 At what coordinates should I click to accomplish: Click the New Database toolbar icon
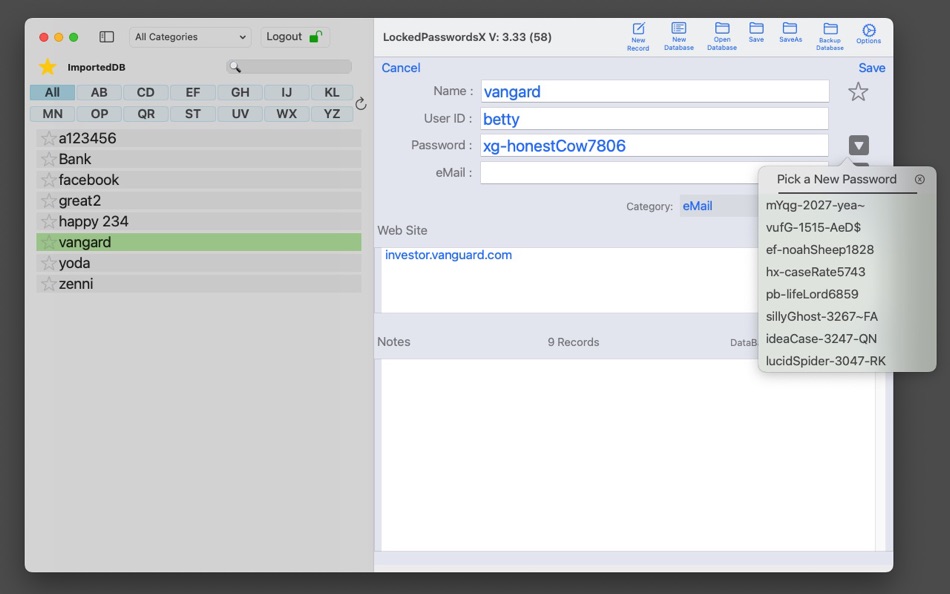point(679,36)
